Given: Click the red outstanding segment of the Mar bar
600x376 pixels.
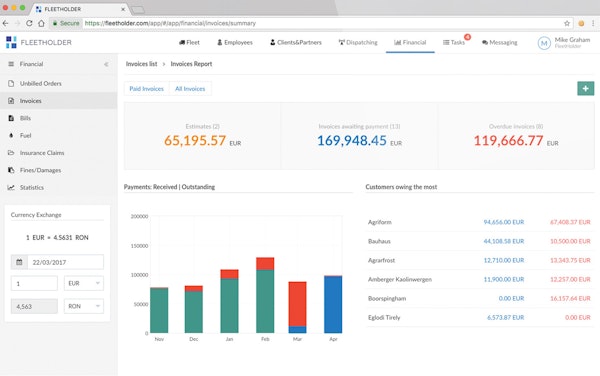Looking at the screenshot, I should coord(297,304).
